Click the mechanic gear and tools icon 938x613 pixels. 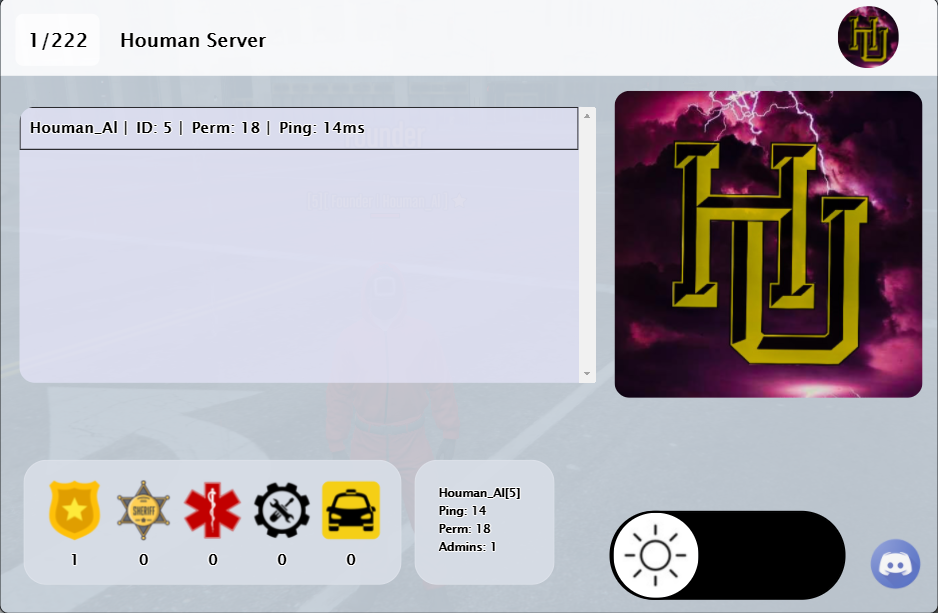pyautogui.click(x=281, y=510)
